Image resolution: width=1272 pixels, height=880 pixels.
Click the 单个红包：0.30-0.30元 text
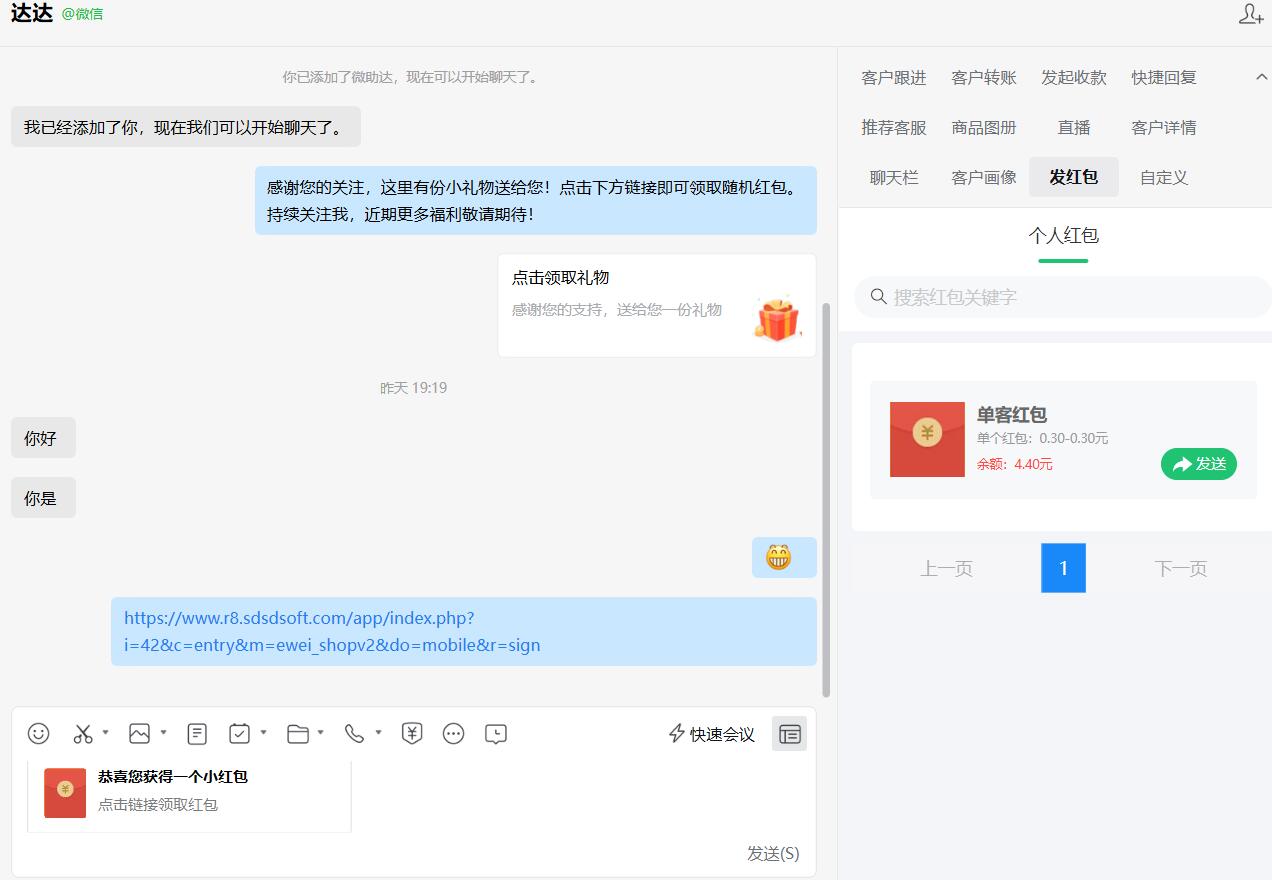coord(1043,438)
